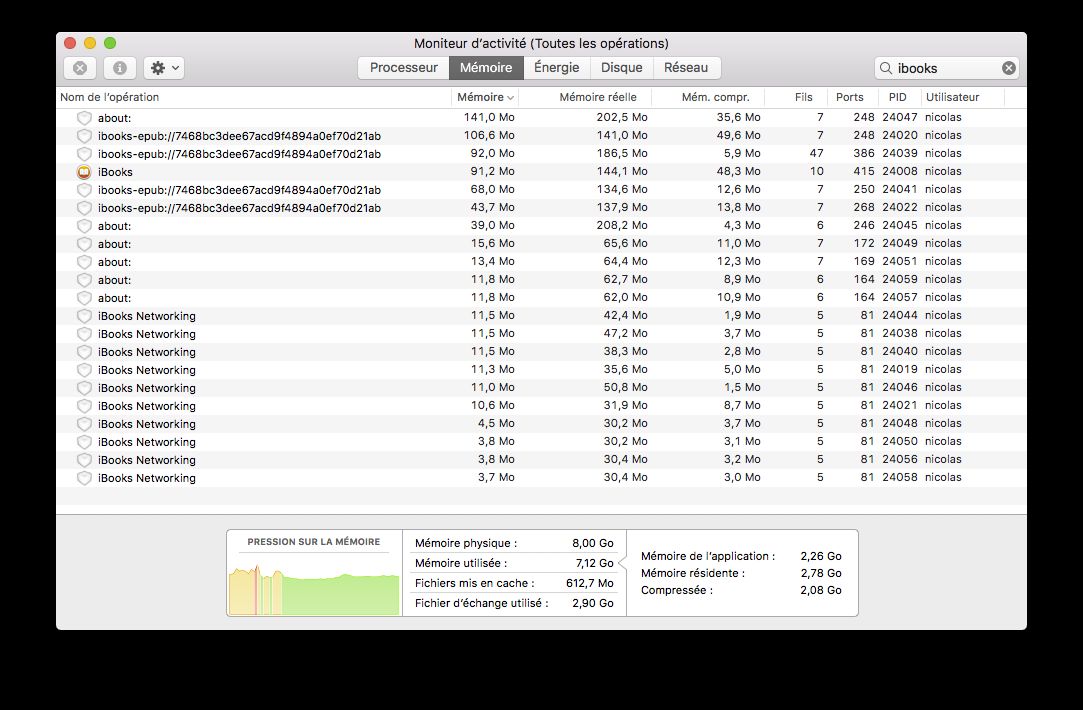Sort by Mém. compr. column

click(708, 97)
